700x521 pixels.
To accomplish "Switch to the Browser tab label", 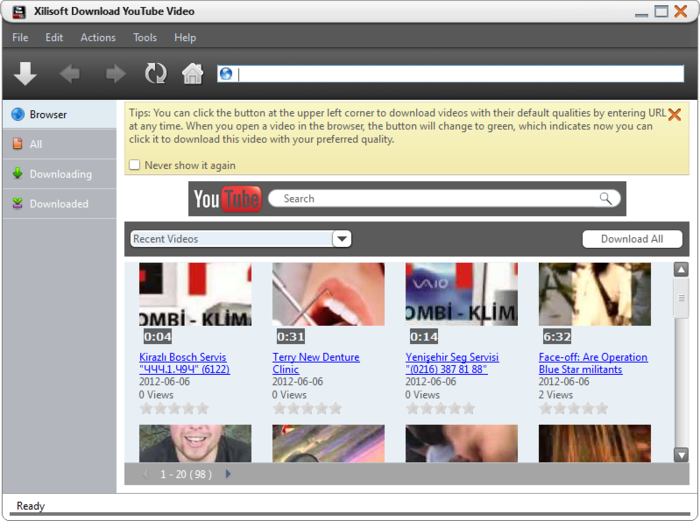I will click(x=48, y=115).
